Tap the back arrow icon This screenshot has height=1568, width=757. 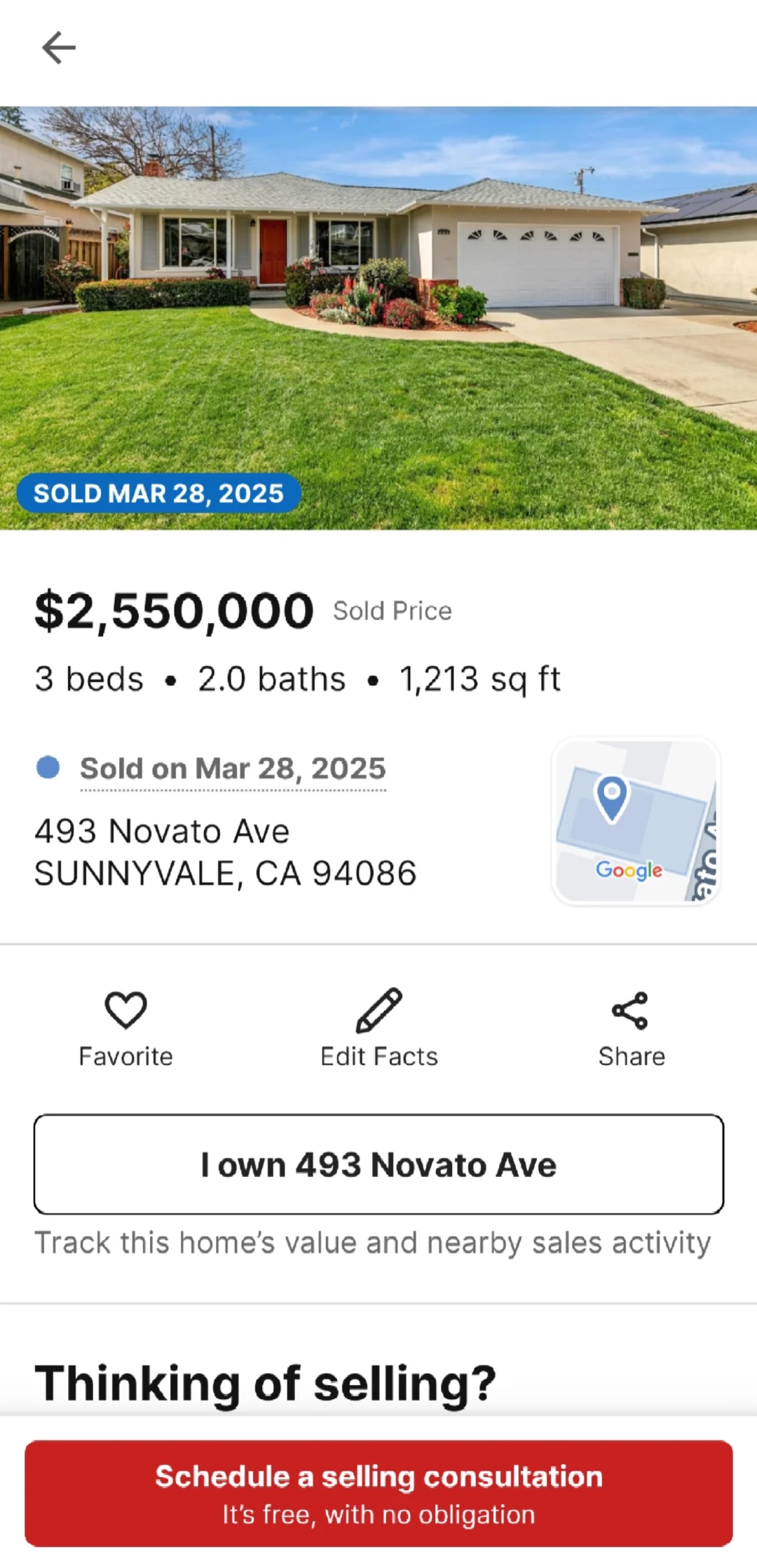click(59, 48)
